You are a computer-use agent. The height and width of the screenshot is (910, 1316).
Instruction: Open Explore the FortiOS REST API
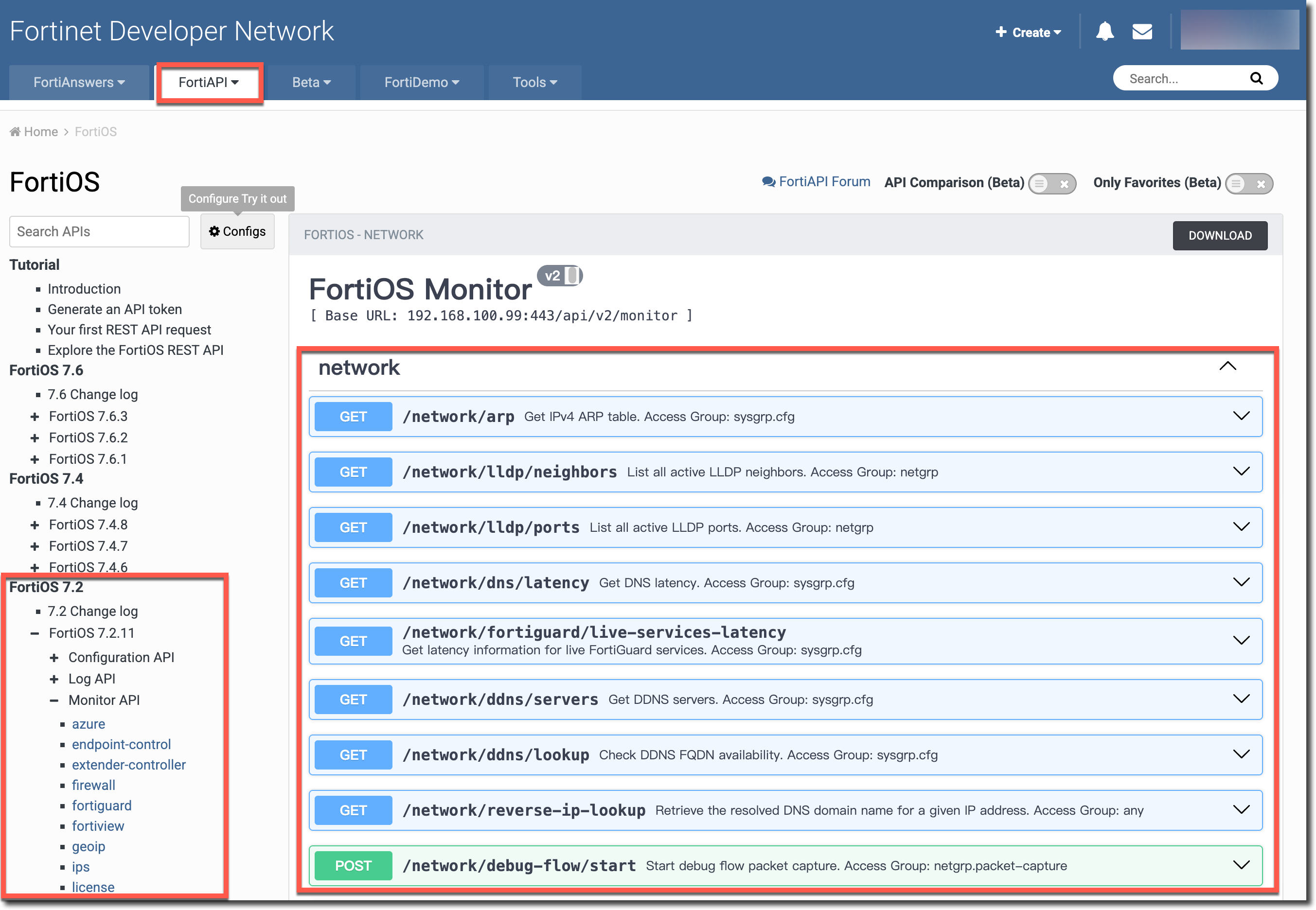136,350
